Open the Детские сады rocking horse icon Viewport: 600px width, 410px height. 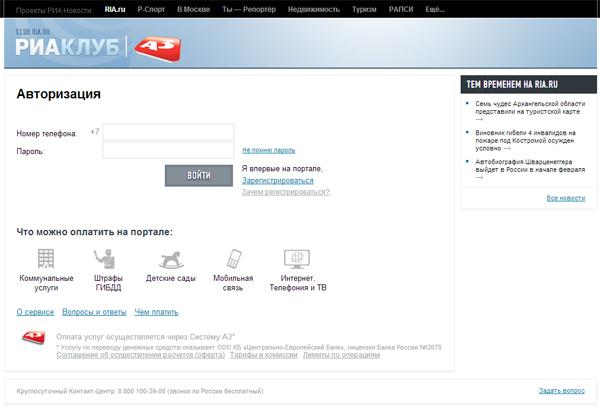(171, 259)
